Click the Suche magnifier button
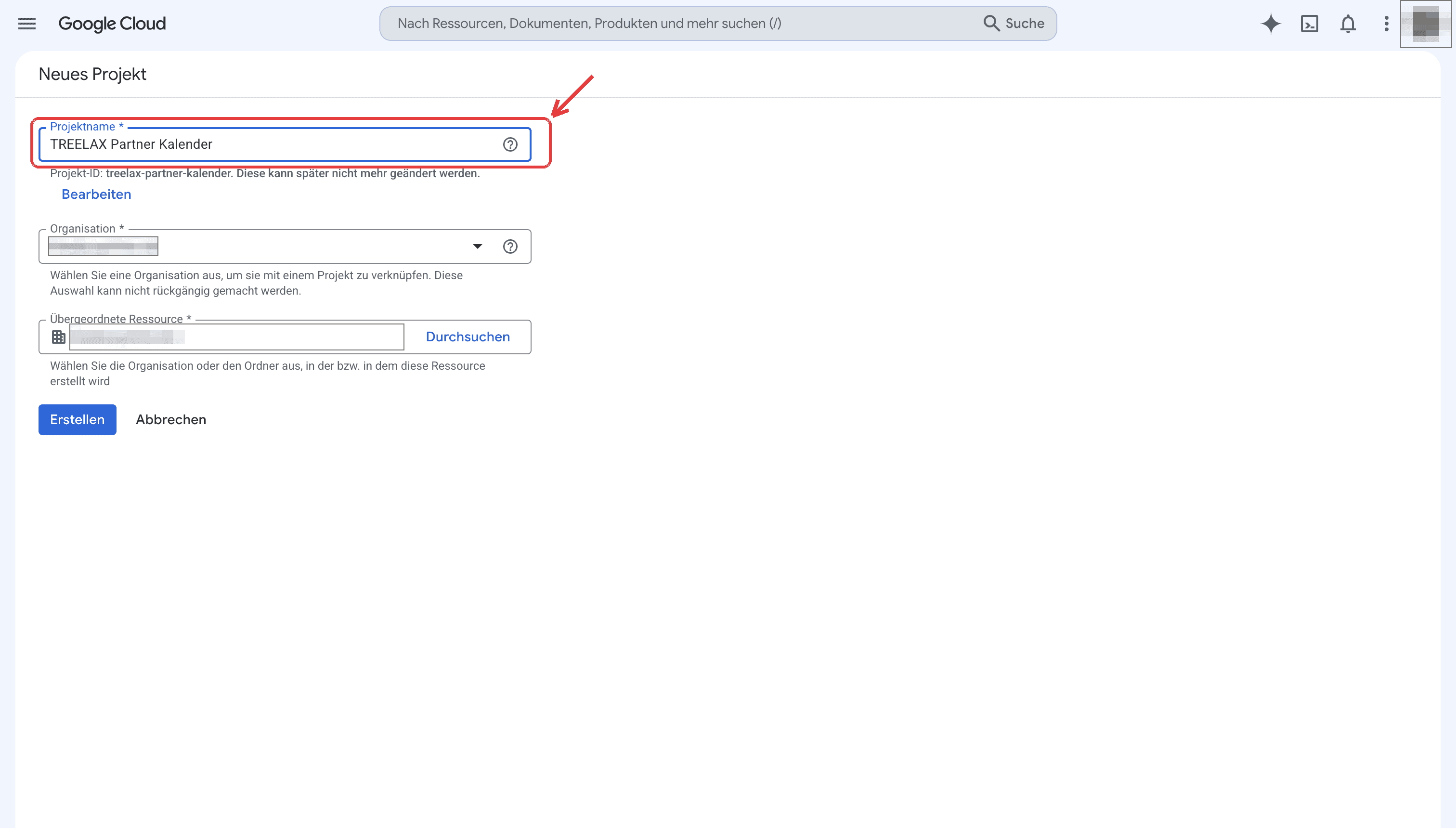This screenshot has width=1456, height=828. pyautogui.click(x=1014, y=23)
